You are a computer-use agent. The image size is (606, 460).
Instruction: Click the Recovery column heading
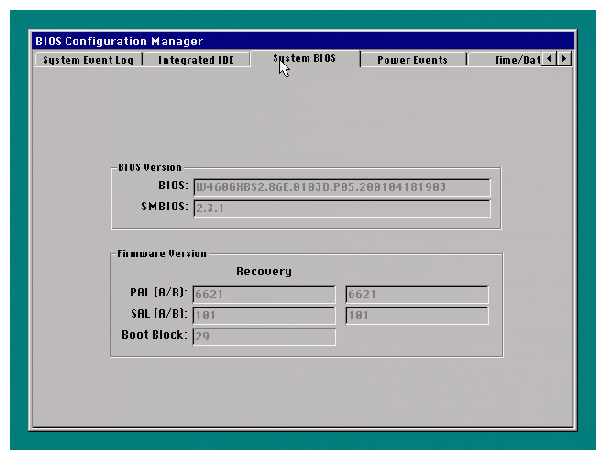click(264, 271)
